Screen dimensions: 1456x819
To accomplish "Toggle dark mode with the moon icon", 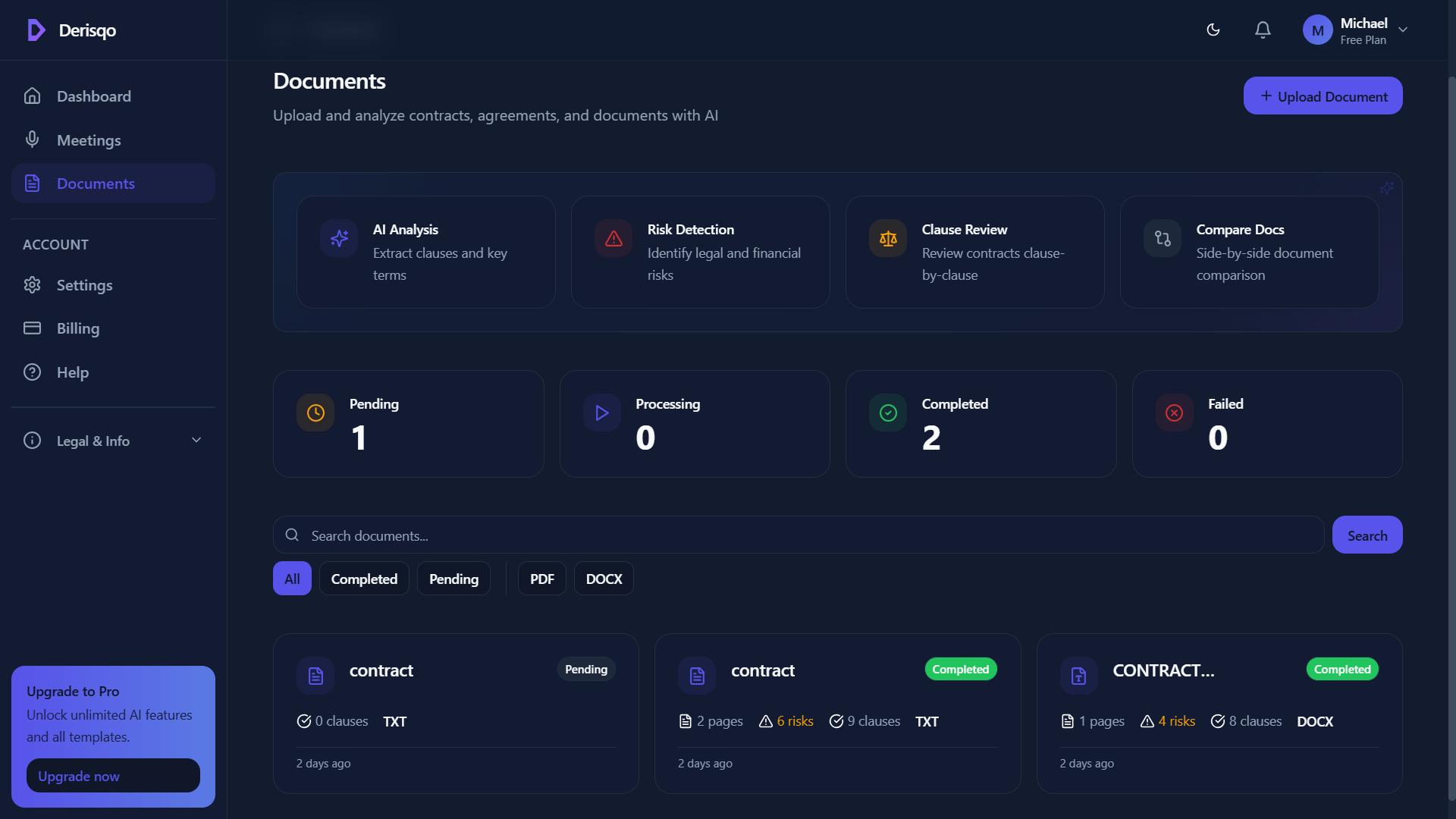I will click(x=1213, y=30).
